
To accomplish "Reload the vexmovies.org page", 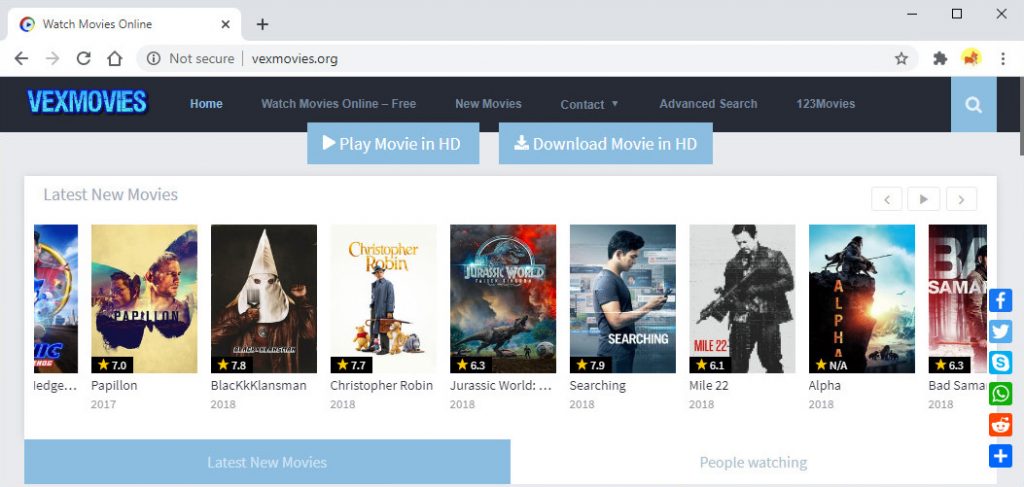I will 84,59.
